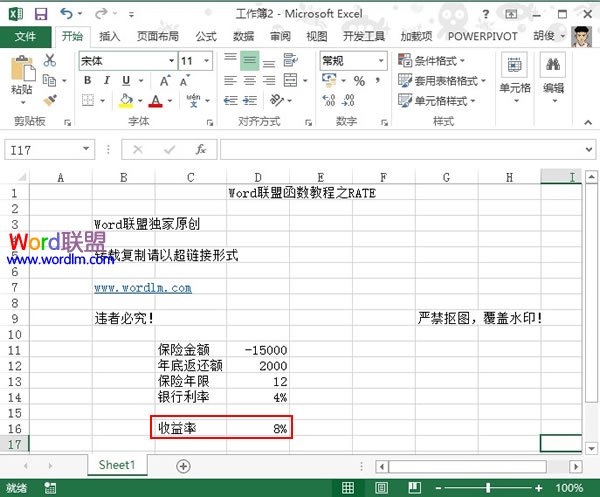
Task: Toggle align text left
Action: pyautogui.click(x=230, y=80)
